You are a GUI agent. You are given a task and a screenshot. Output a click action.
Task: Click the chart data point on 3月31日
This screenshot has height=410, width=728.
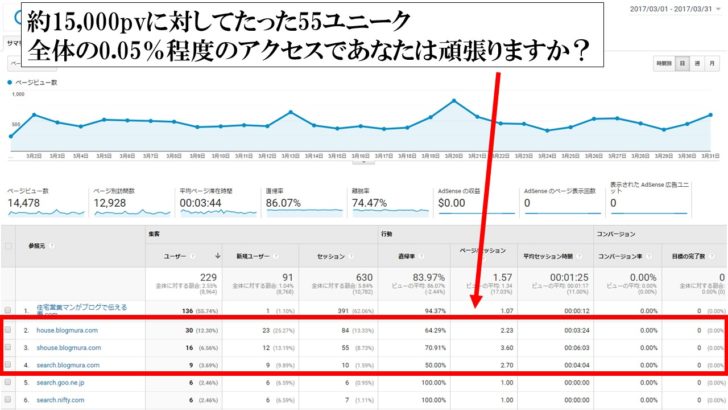click(711, 115)
